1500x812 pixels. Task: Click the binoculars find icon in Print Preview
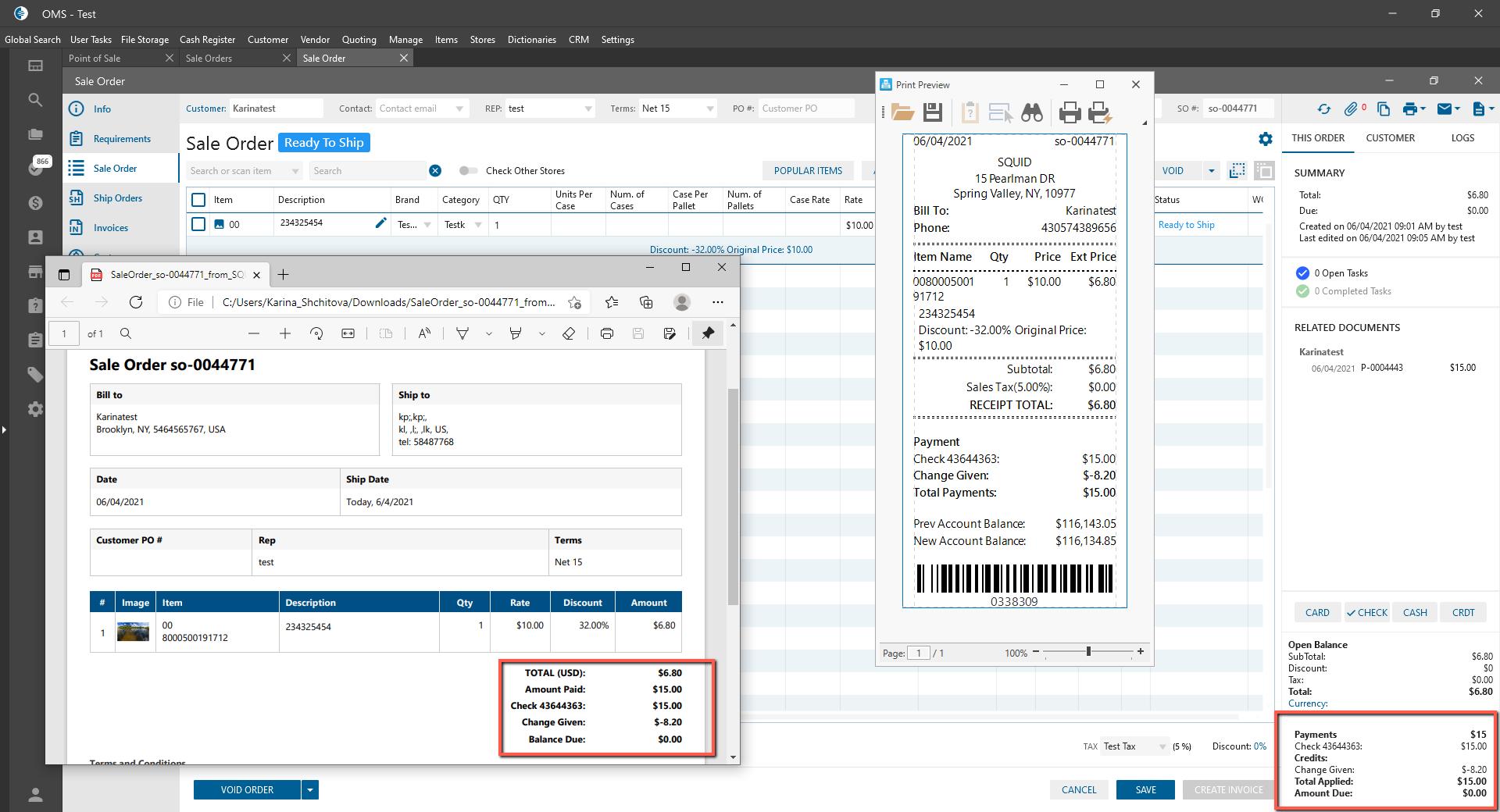point(1031,113)
